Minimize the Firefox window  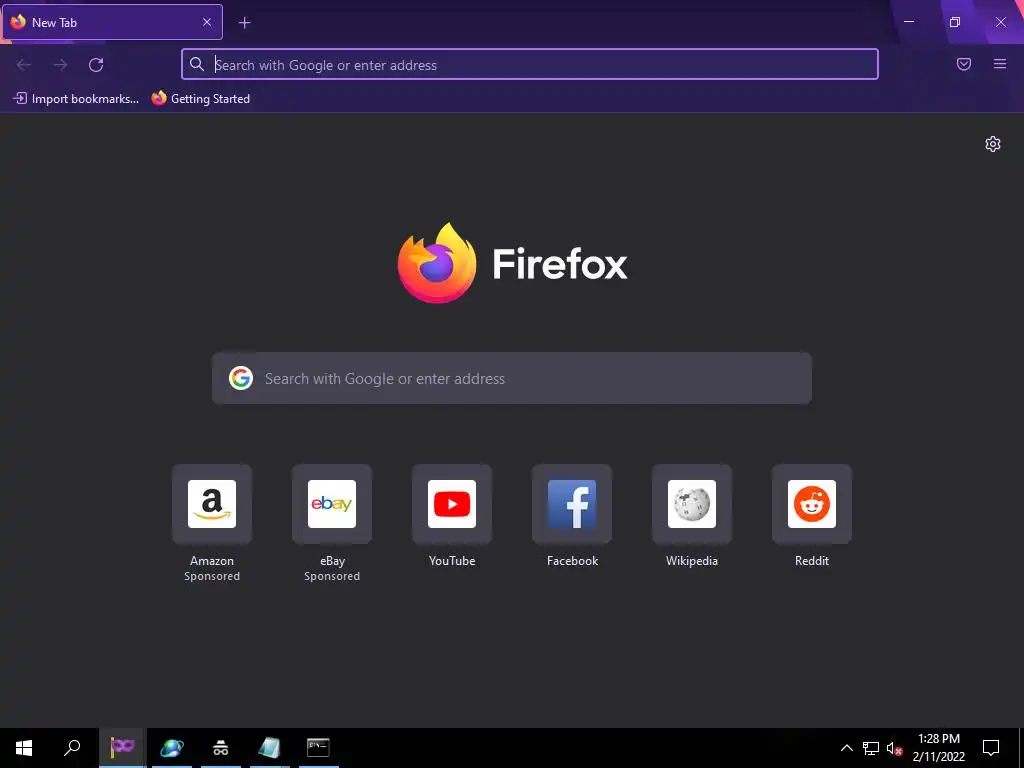[909, 22]
